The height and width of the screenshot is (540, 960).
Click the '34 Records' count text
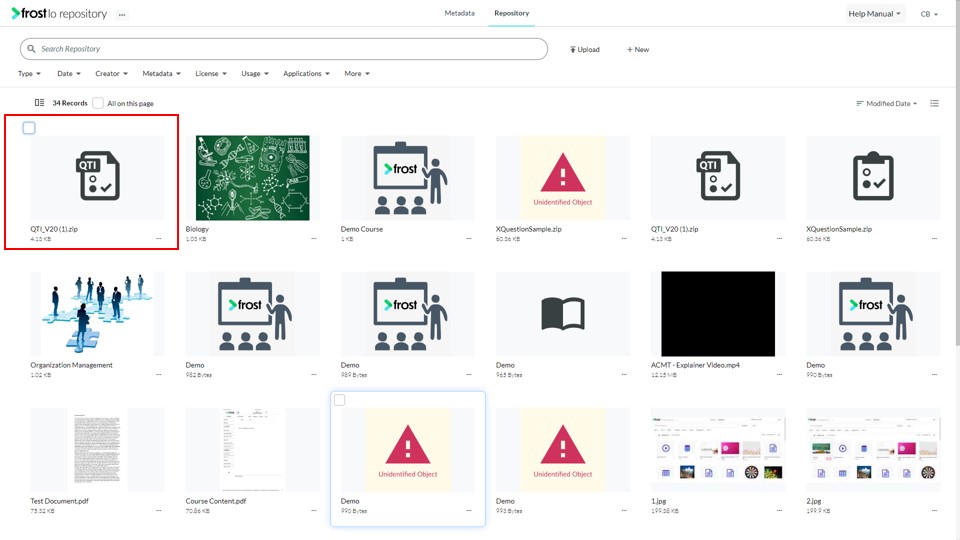(70, 103)
